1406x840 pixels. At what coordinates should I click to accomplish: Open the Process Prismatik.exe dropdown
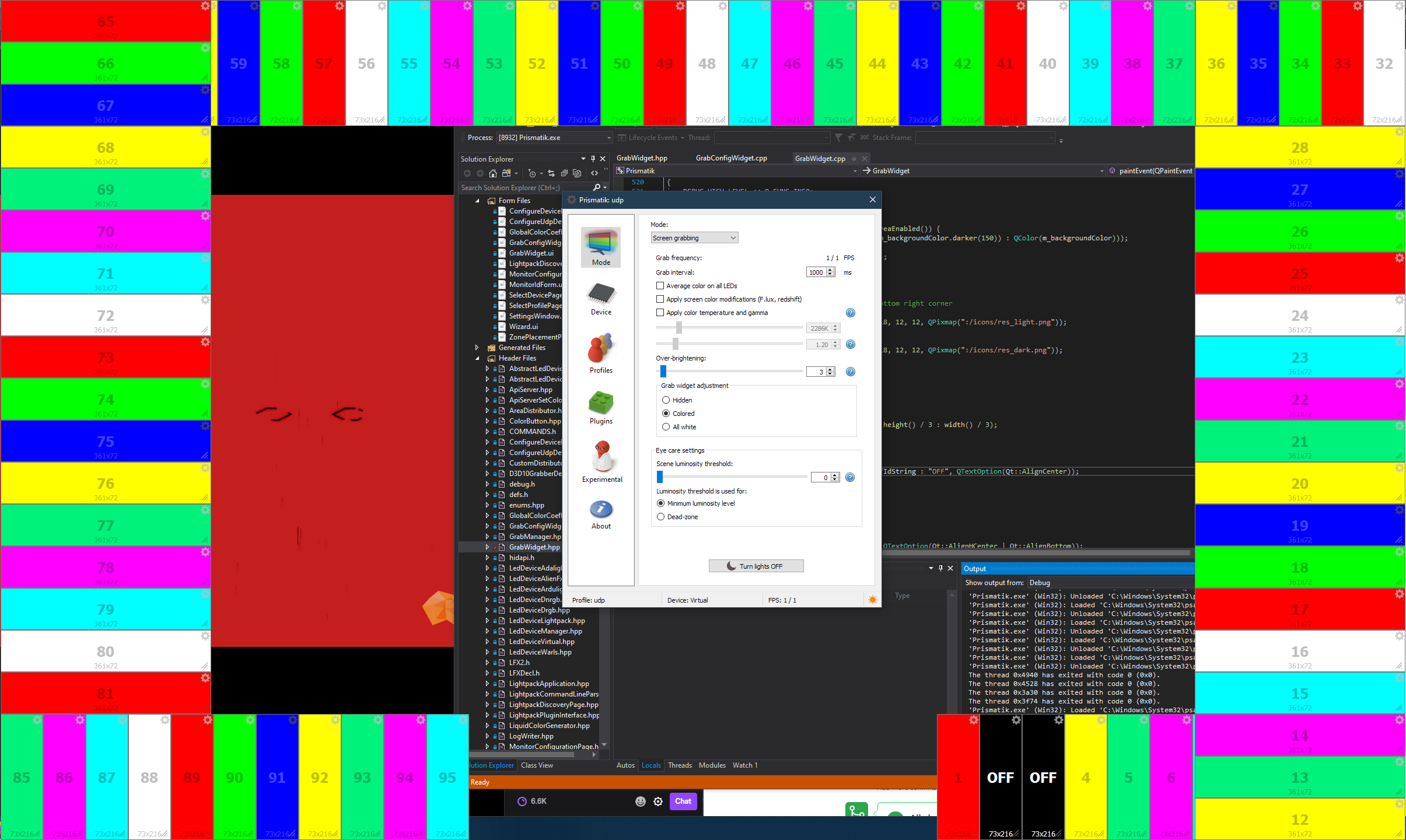pyautogui.click(x=608, y=138)
